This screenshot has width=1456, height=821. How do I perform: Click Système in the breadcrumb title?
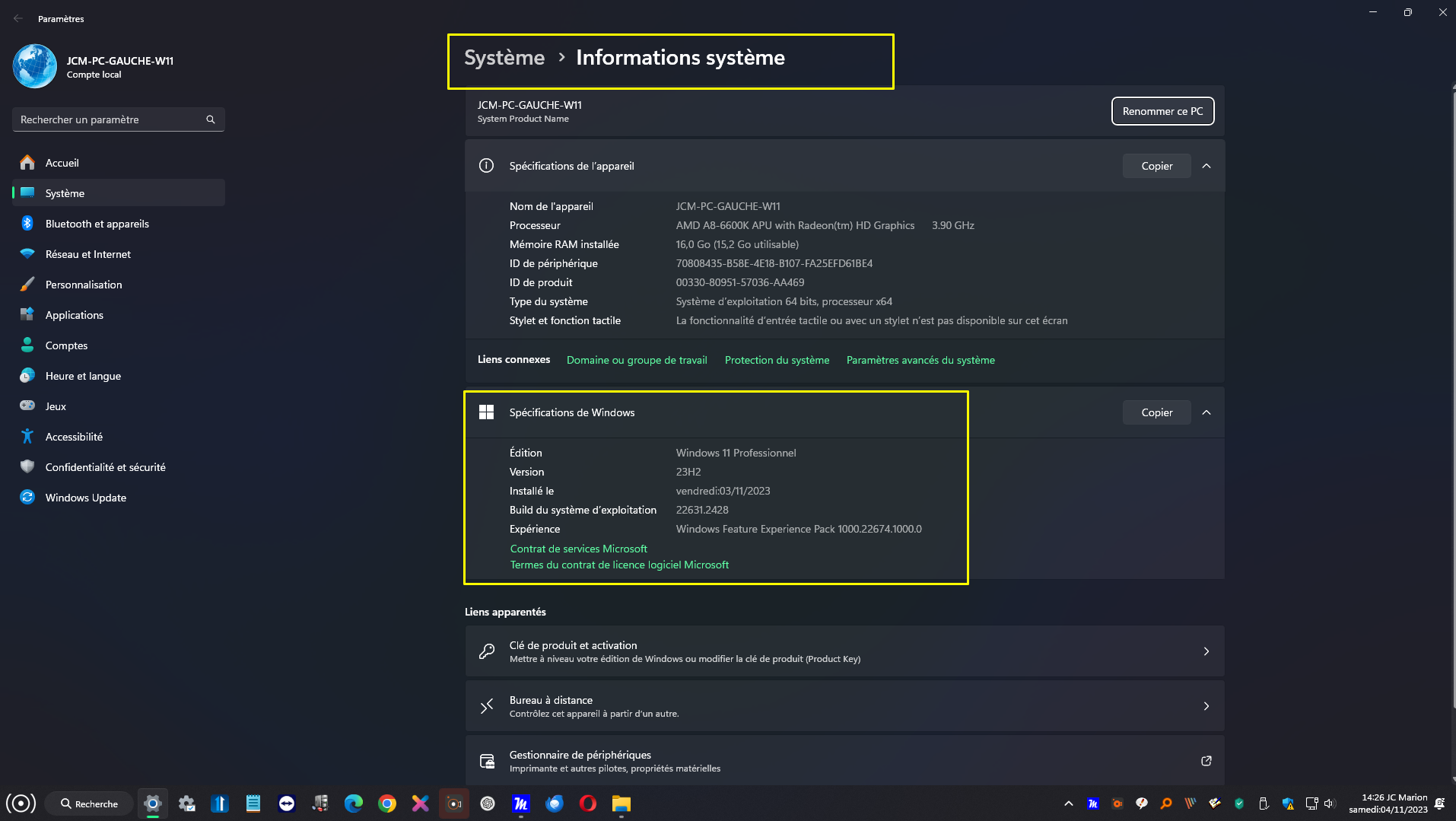pos(504,58)
